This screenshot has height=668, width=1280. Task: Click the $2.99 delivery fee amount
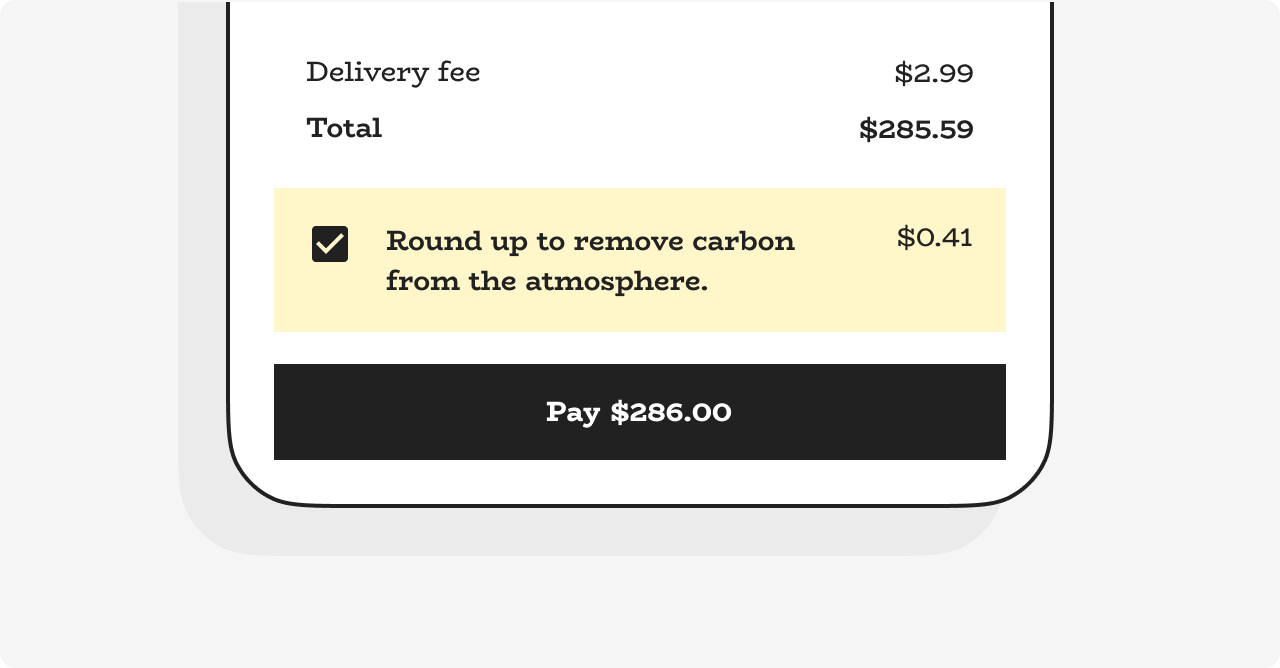click(933, 73)
